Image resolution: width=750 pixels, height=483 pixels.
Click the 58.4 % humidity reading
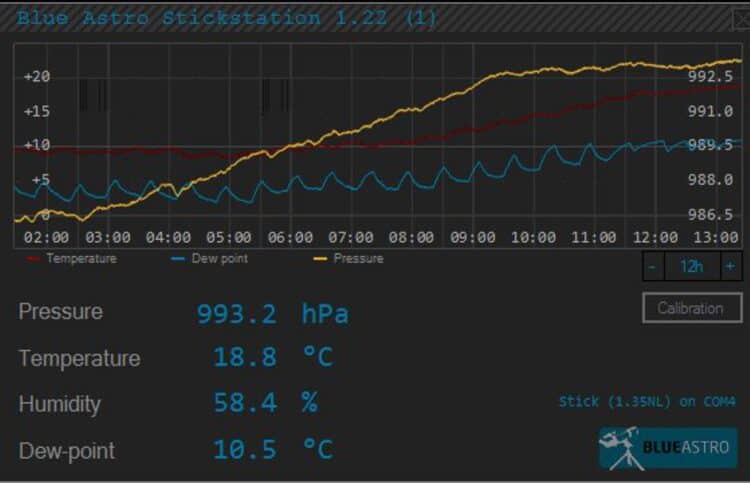[265, 402]
